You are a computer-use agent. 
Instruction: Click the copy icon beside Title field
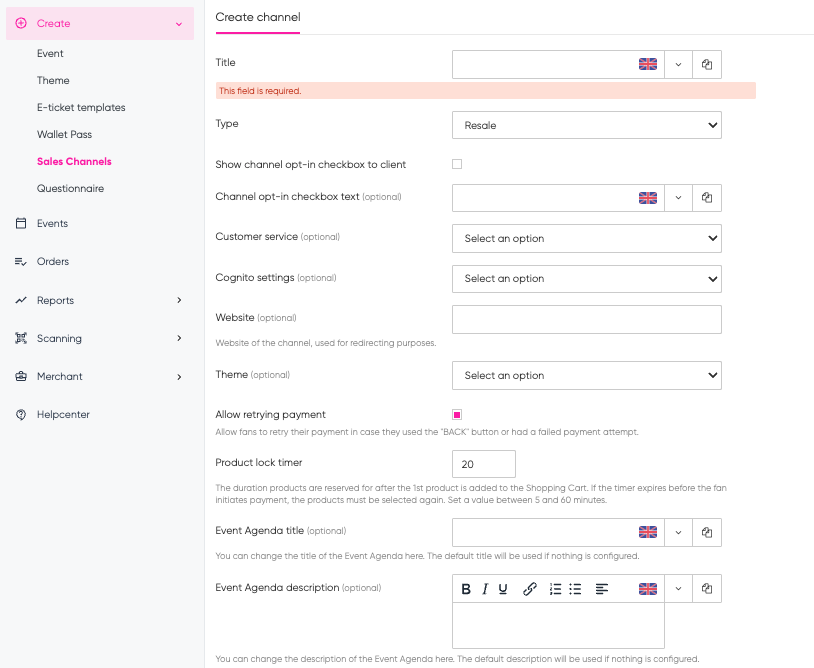(707, 64)
